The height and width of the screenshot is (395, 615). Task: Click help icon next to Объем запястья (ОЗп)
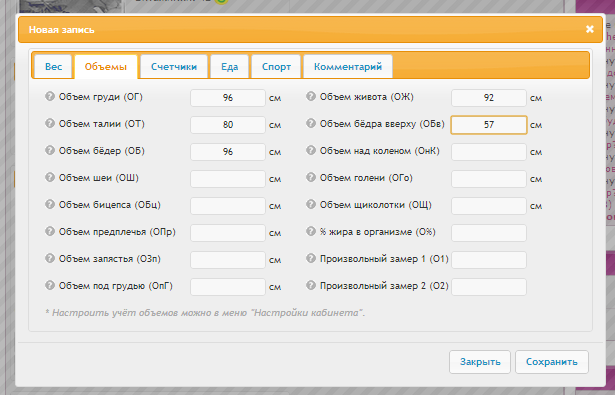click(x=50, y=258)
